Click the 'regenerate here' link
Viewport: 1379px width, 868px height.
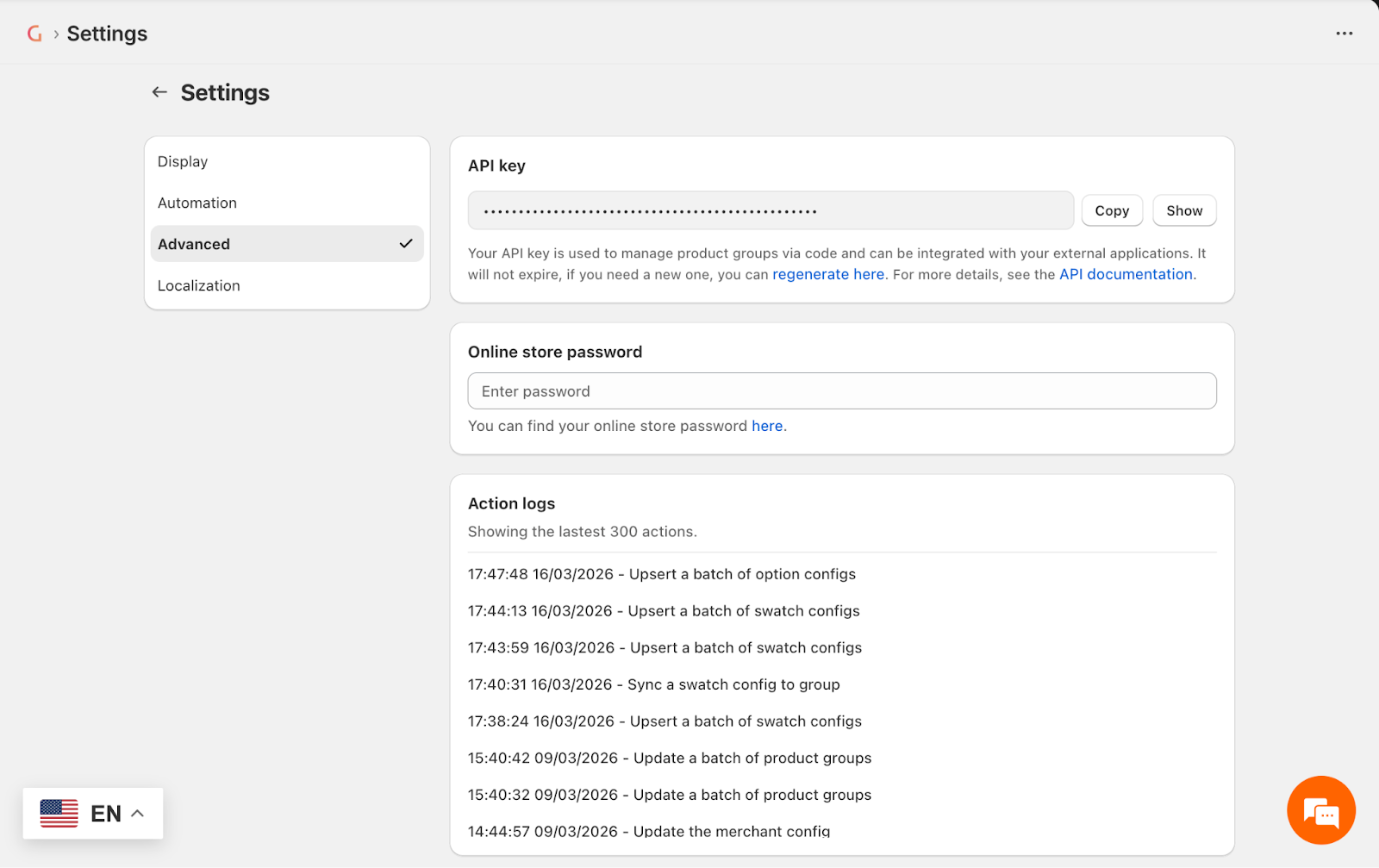pos(828,274)
